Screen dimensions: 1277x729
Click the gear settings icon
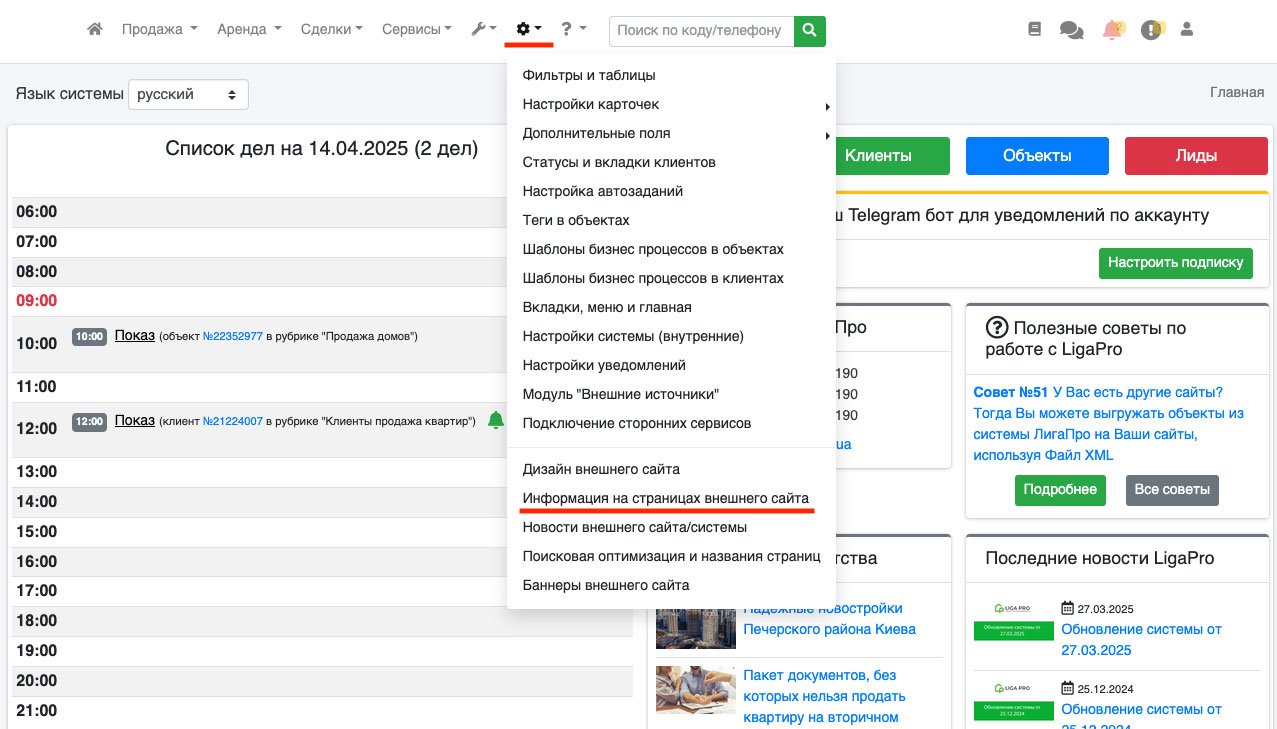528,30
